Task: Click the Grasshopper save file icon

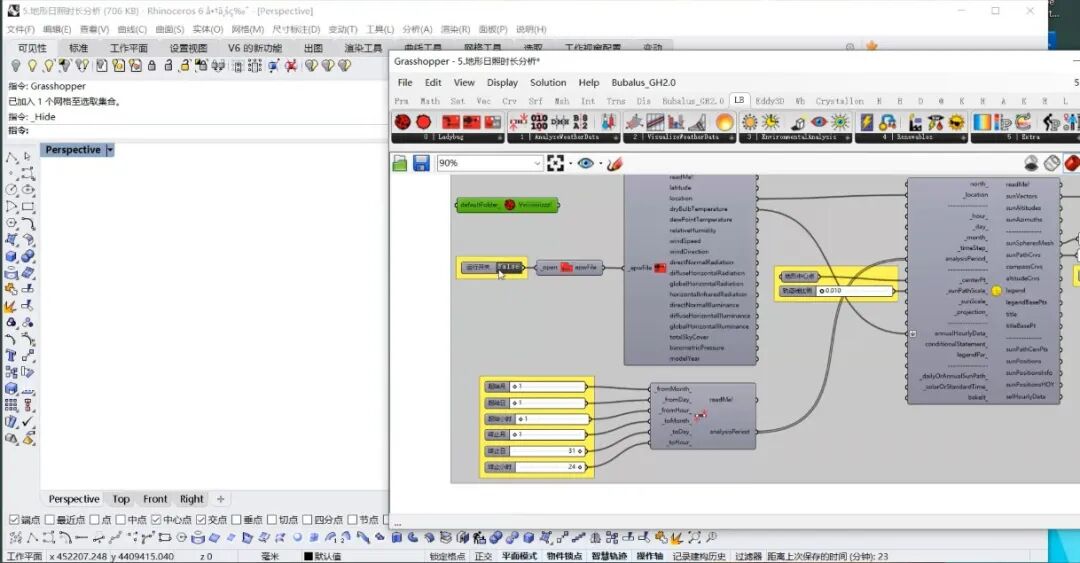Action: [422, 163]
